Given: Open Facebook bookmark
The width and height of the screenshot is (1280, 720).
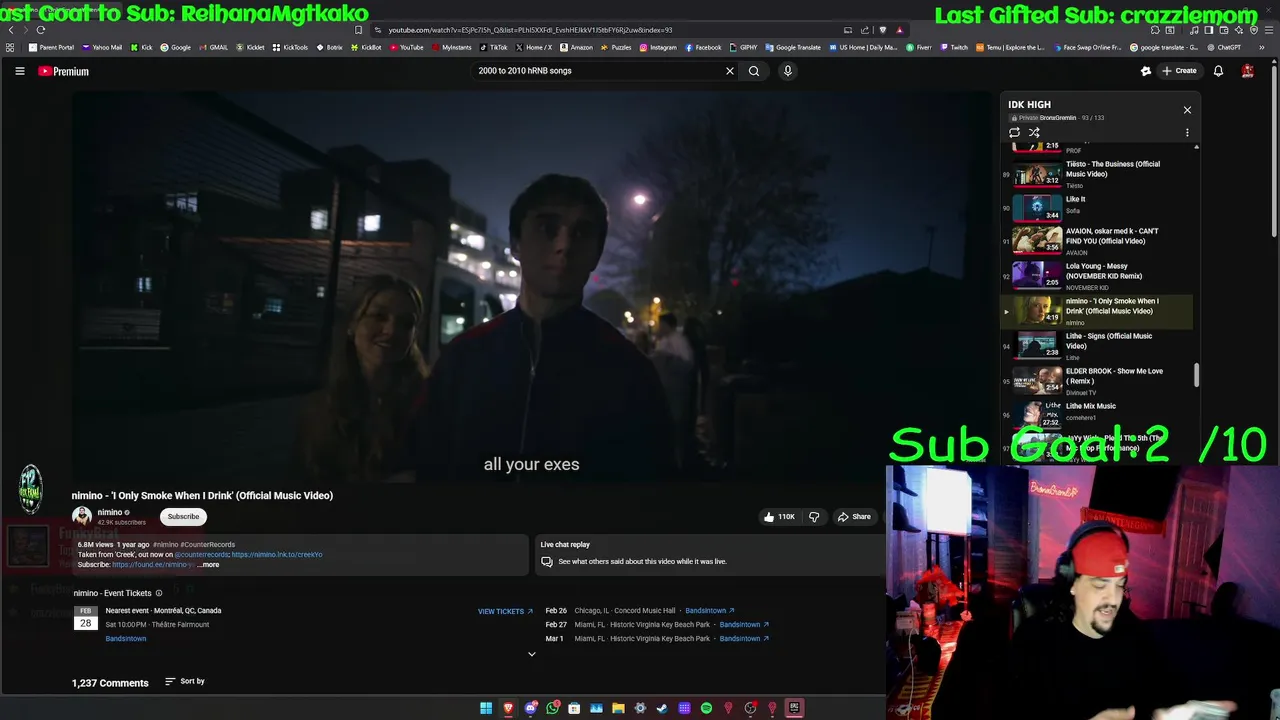Looking at the screenshot, I should point(704,47).
